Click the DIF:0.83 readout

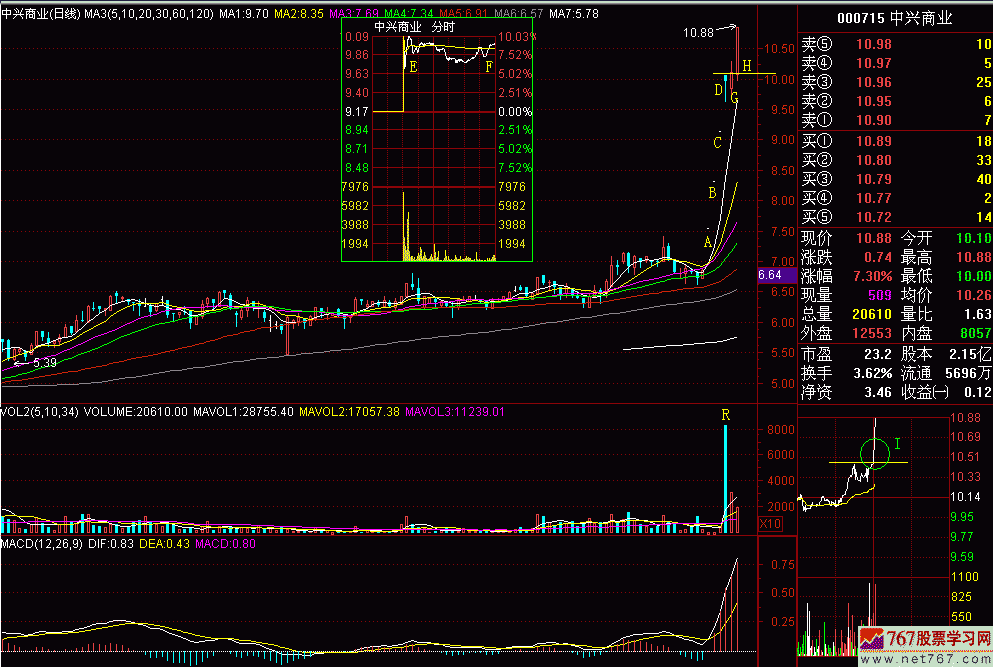pos(111,543)
